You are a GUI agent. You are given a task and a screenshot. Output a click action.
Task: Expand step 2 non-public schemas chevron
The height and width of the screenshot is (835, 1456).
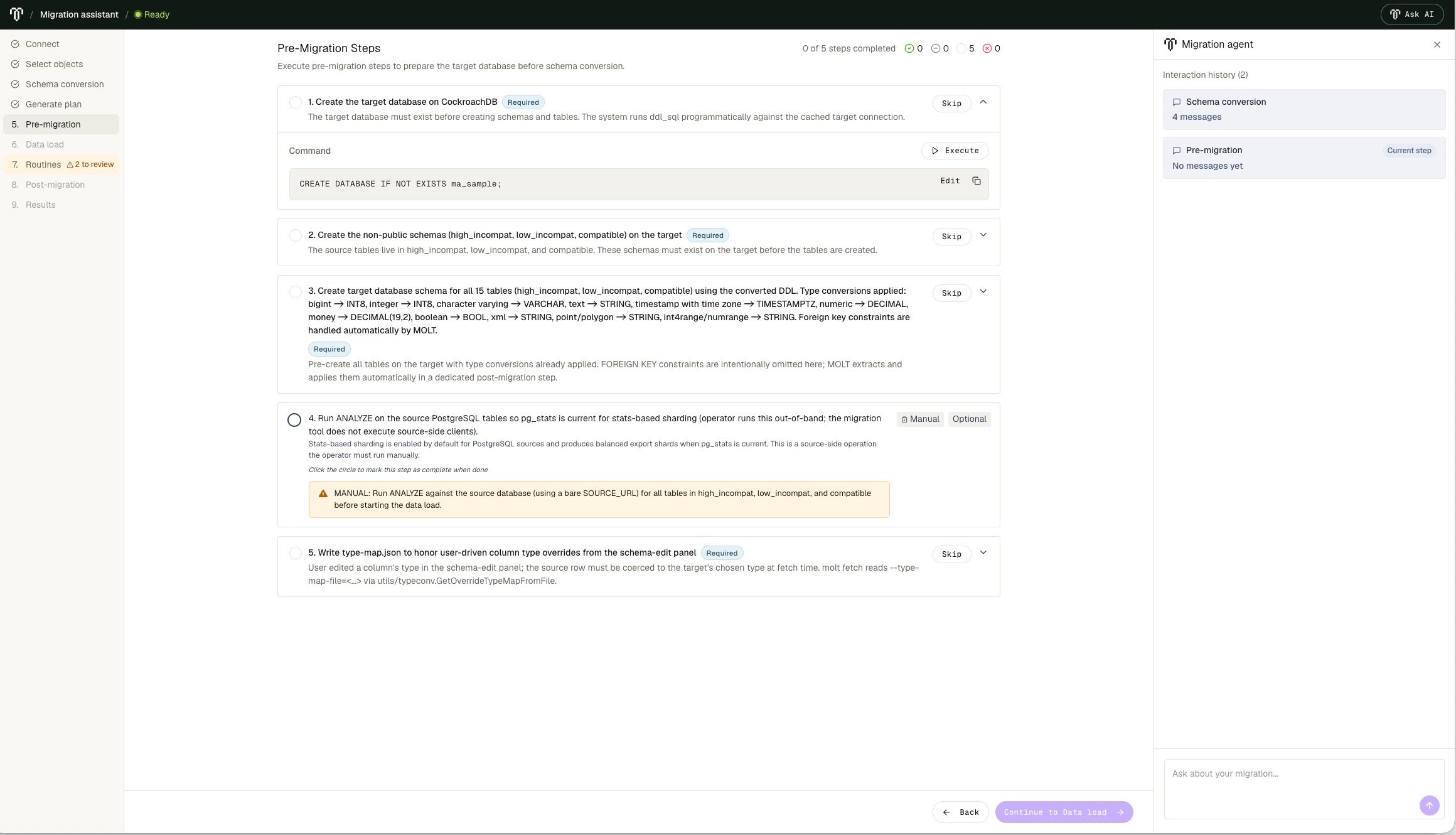(983, 235)
